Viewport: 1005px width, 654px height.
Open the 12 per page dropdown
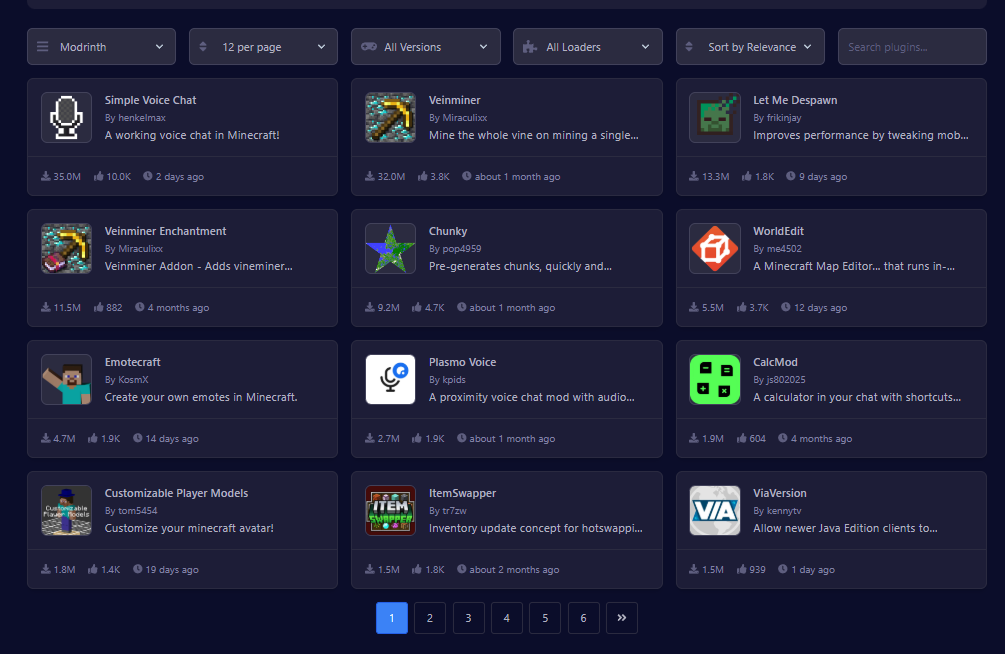pyautogui.click(x=263, y=46)
